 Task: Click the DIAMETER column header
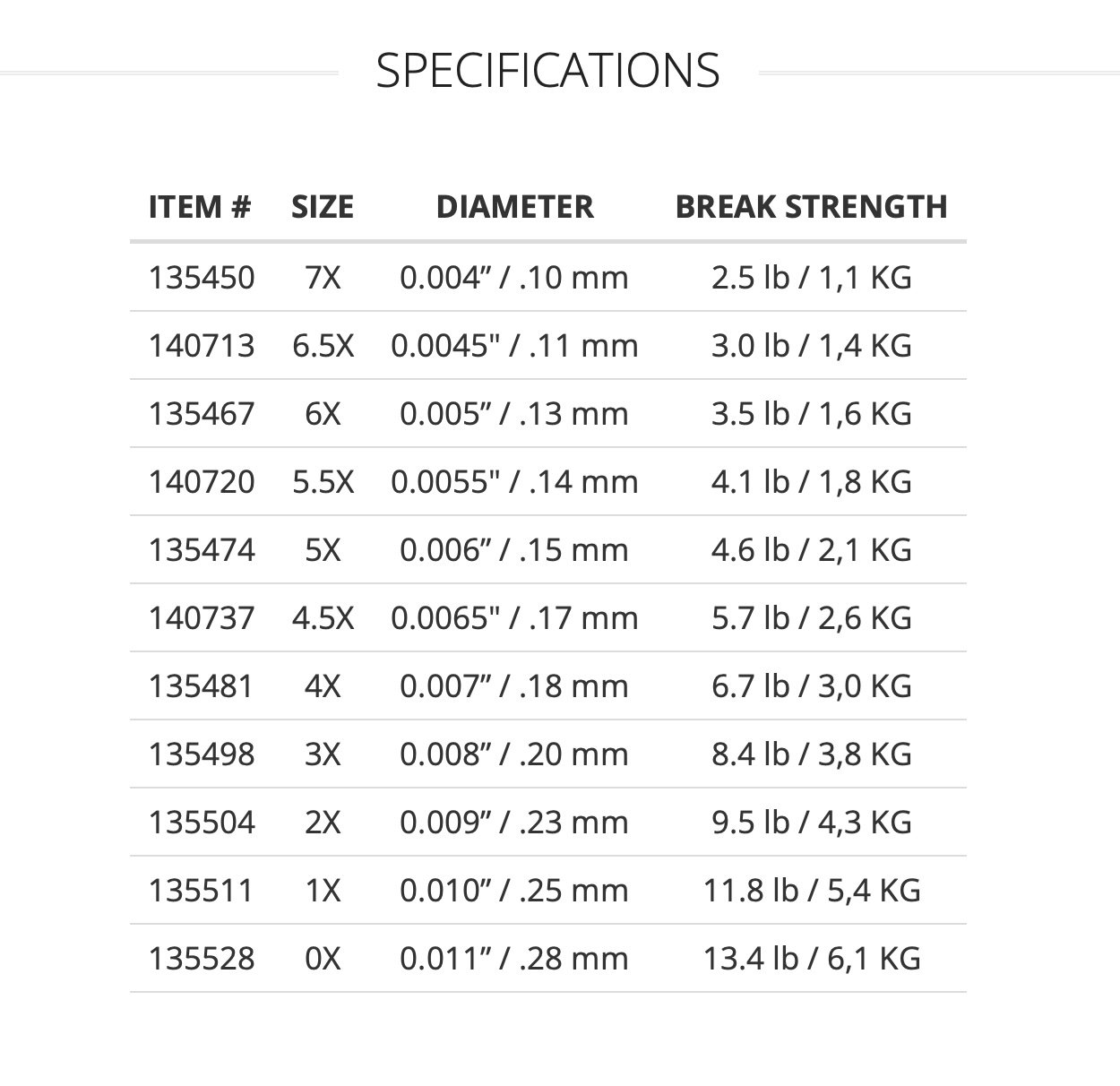[x=514, y=206]
